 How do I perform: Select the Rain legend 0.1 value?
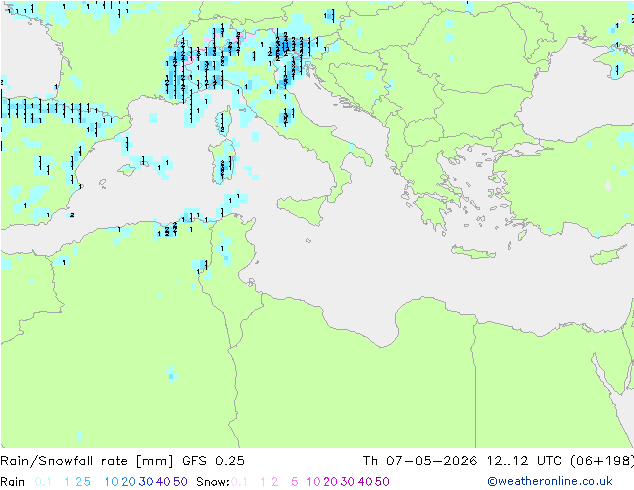(43, 482)
